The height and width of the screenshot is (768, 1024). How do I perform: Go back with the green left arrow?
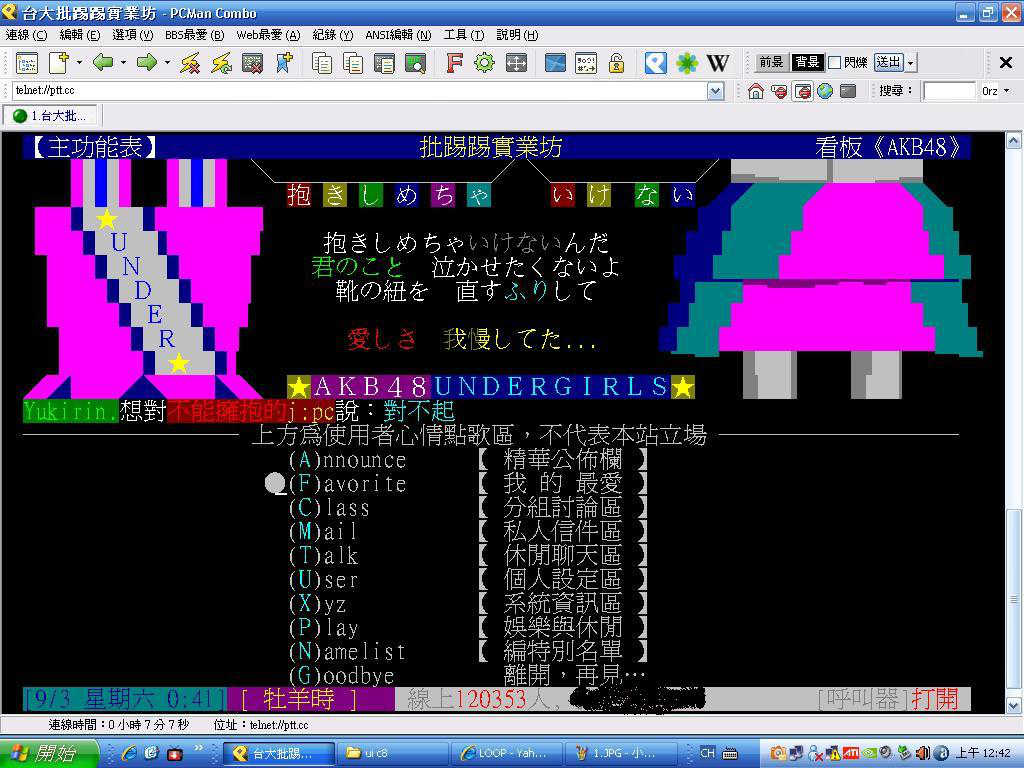point(103,63)
